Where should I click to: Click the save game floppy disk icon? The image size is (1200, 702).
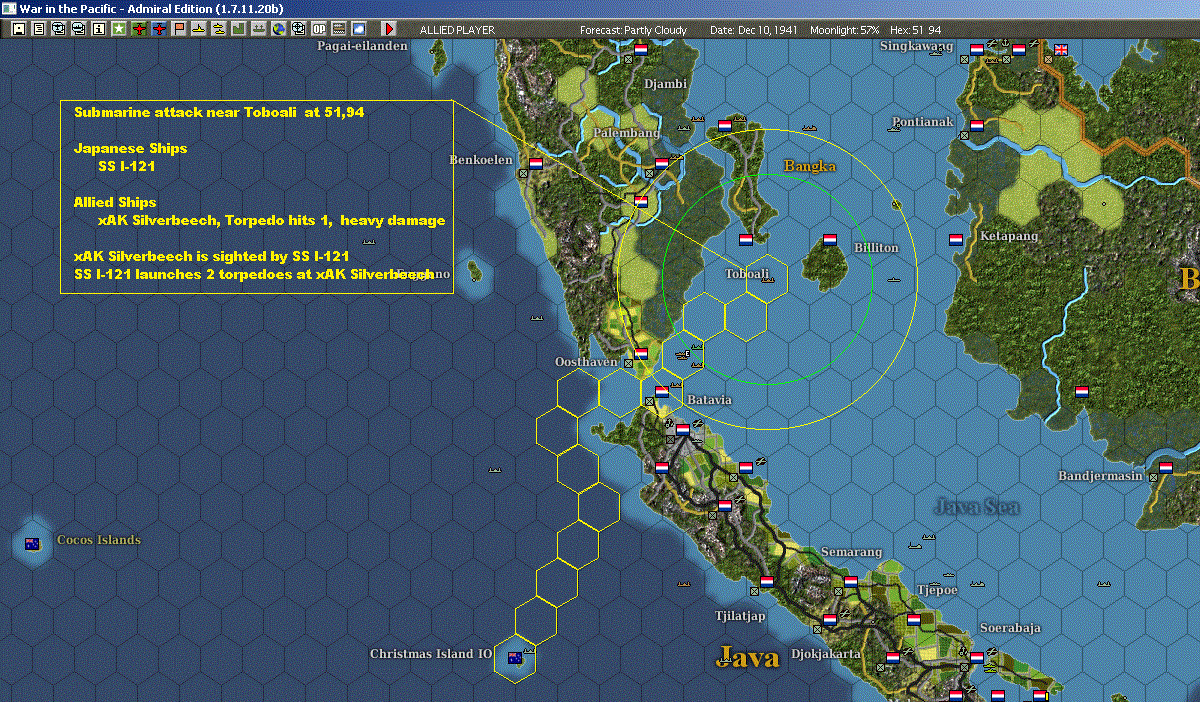pyautogui.click(x=18, y=29)
